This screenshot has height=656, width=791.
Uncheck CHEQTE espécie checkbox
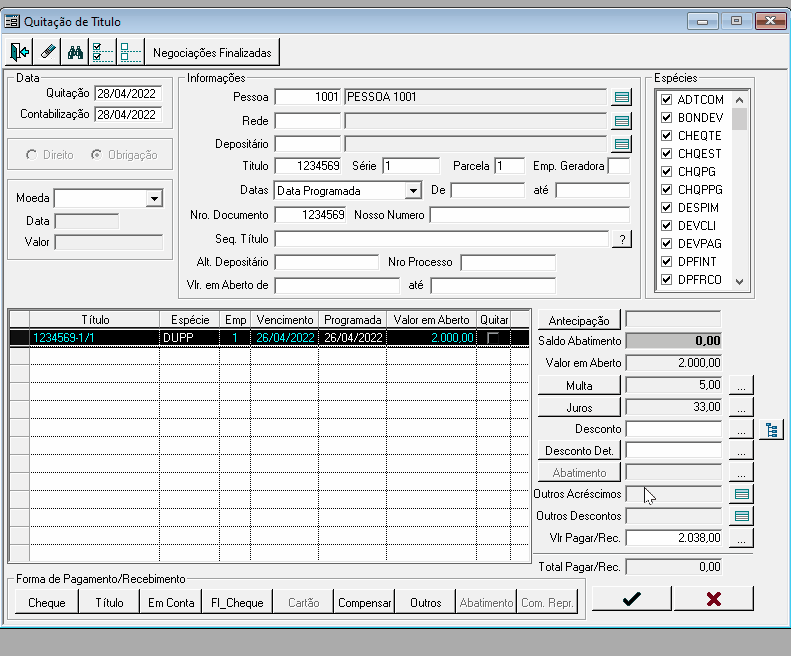666,135
